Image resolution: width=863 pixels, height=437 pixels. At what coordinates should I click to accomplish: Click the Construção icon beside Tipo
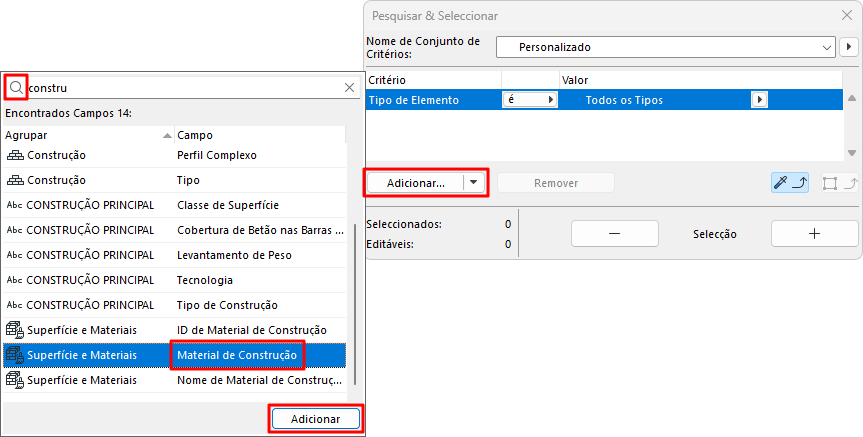tap(15, 180)
